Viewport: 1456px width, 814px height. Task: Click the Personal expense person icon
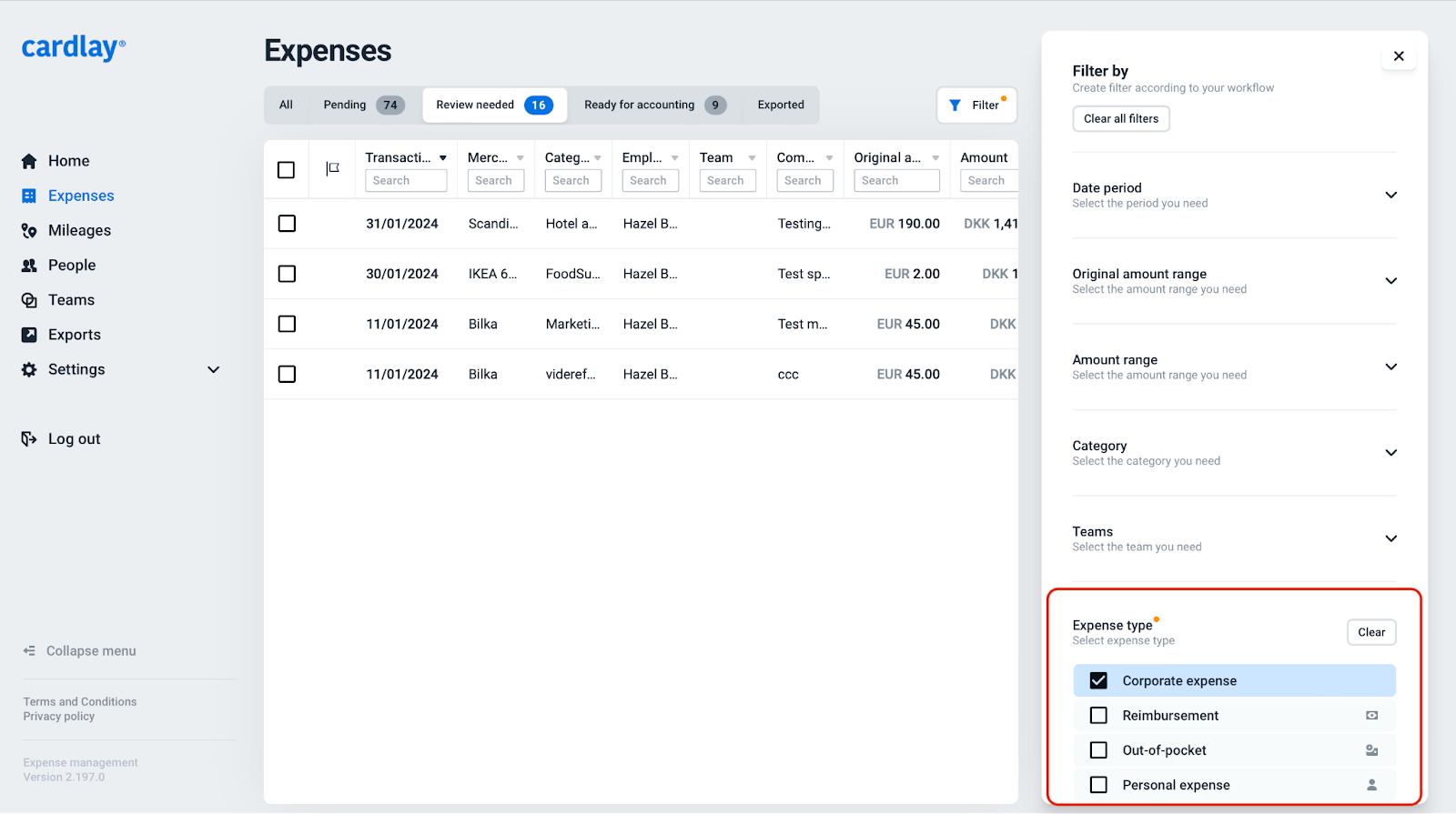click(1371, 785)
